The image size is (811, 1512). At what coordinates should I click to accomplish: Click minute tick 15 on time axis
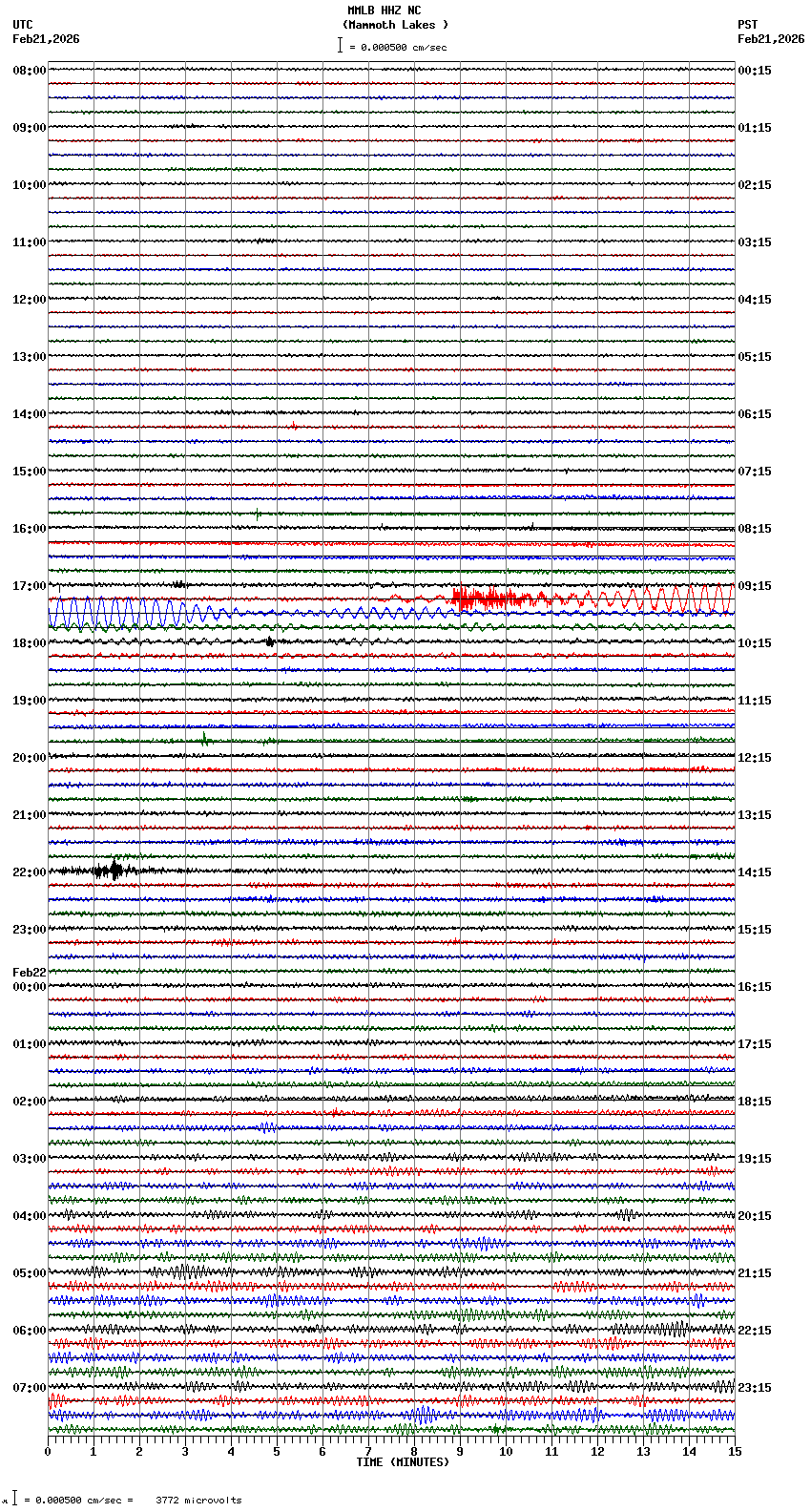[735, 1452]
